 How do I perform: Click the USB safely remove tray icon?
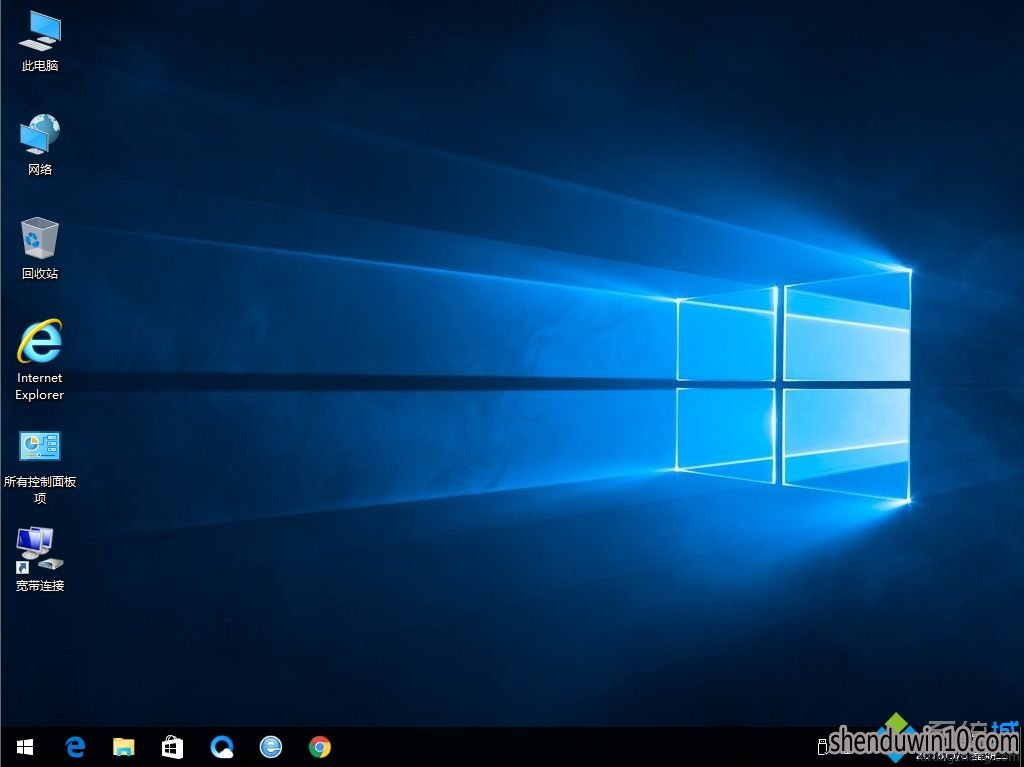[x=823, y=746]
